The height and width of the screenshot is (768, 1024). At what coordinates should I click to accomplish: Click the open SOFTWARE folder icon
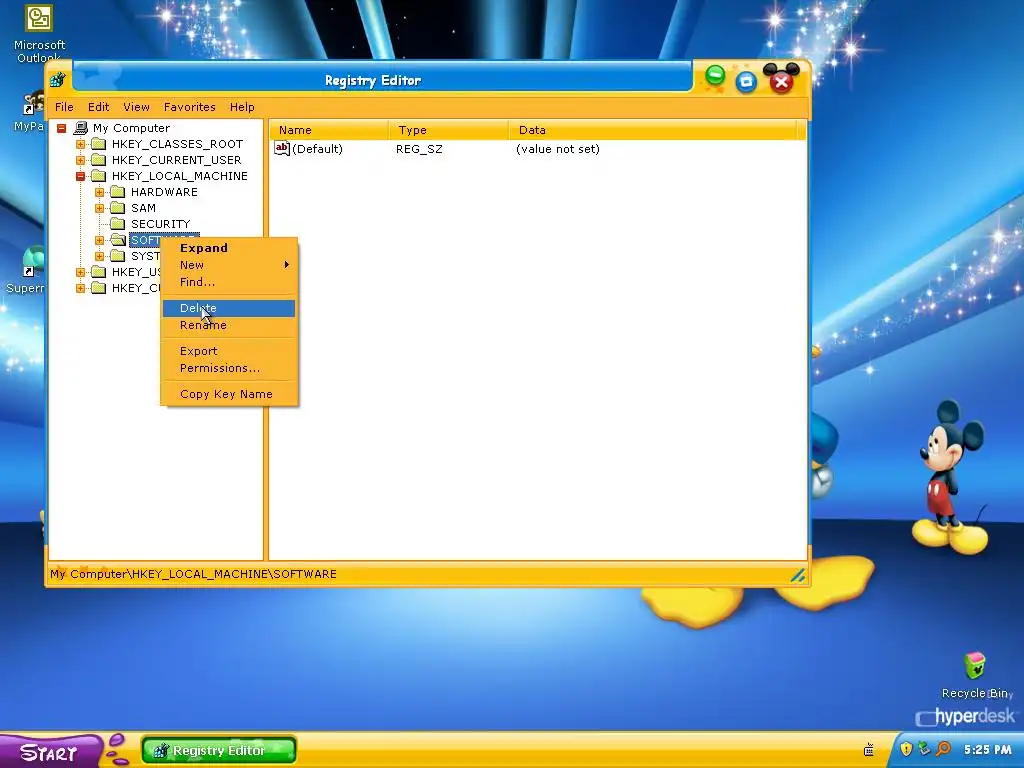pyautogui.click(x=118, y=240)
